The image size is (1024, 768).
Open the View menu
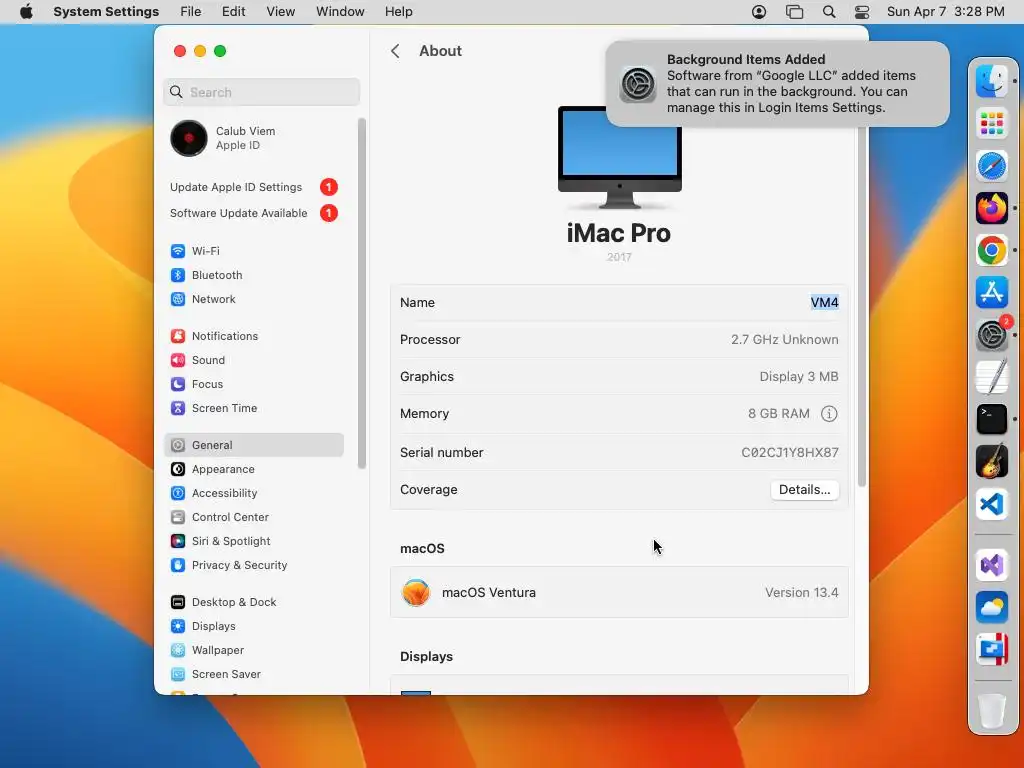coord(280,12)
